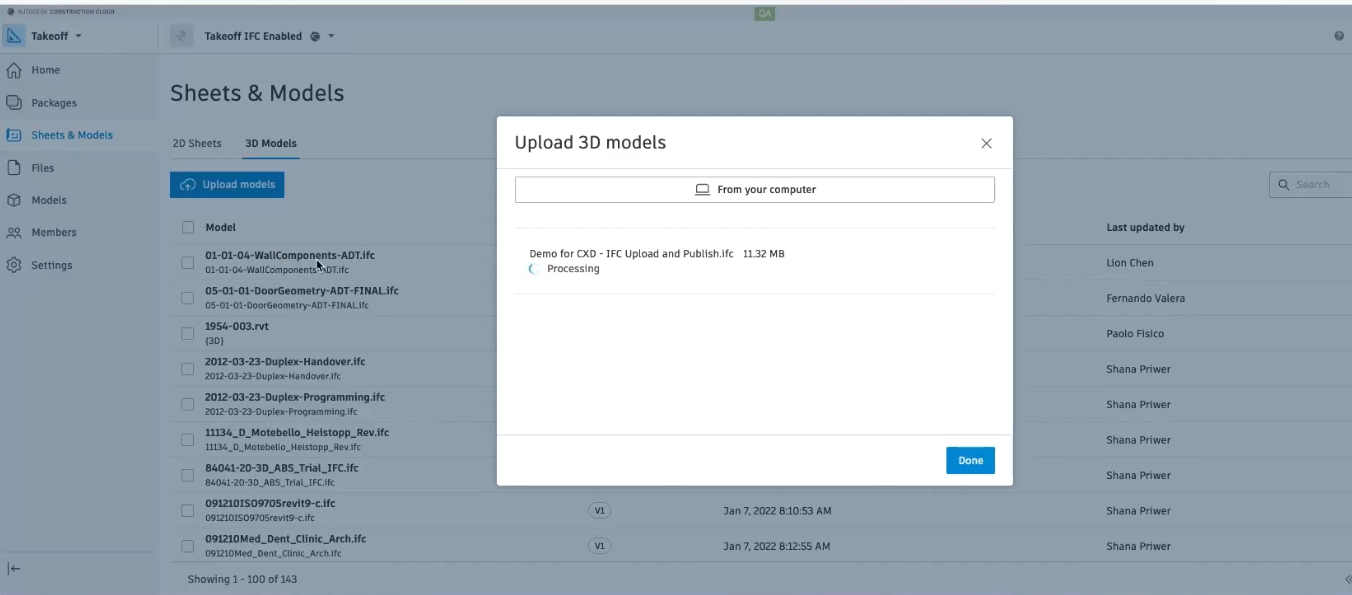Click the Search input field

click(1320, 184)
